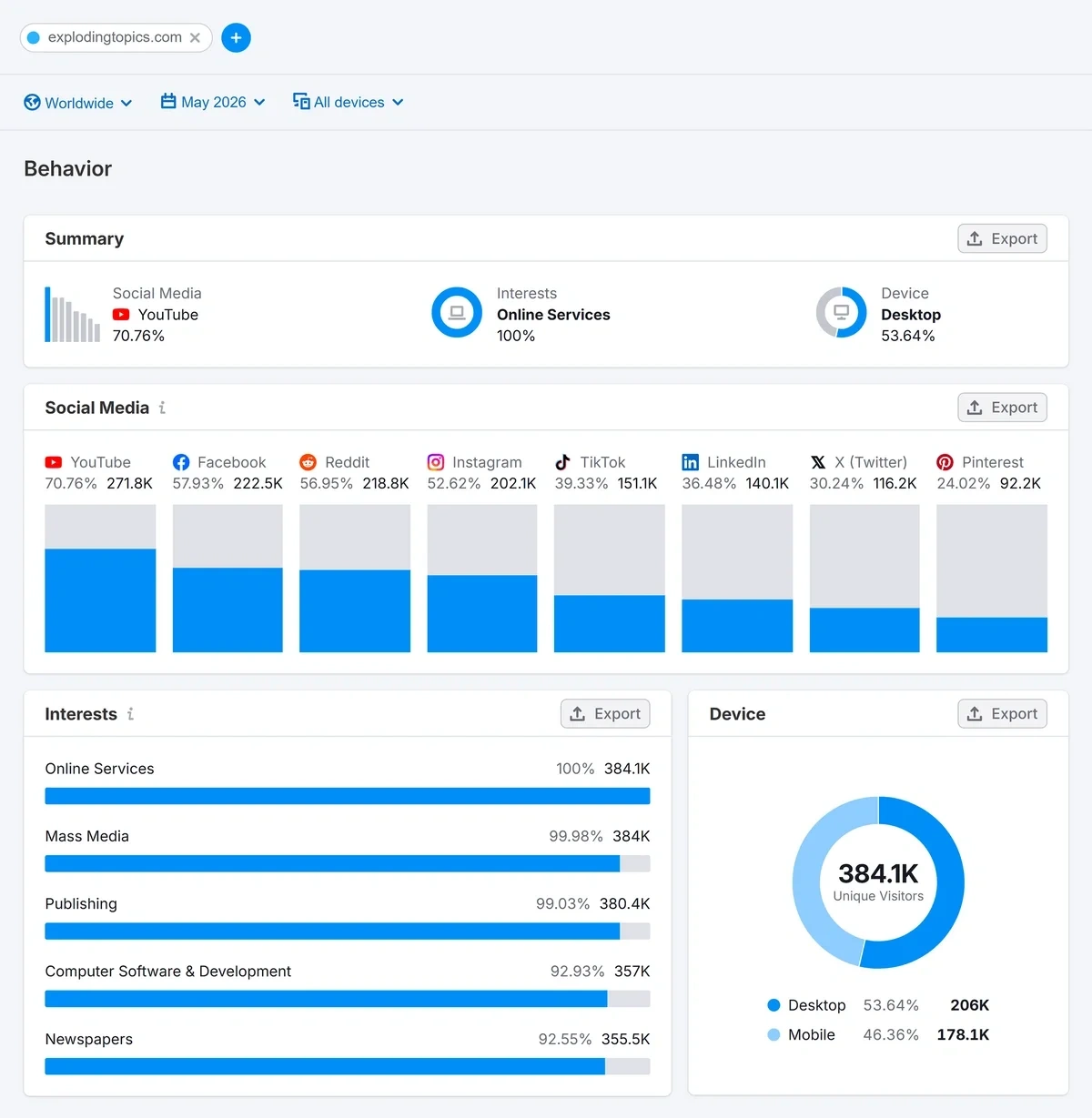Screen dimensions: 1092x1118
Task: Add a competitor with the plus button
Action: tap(236, 37)
